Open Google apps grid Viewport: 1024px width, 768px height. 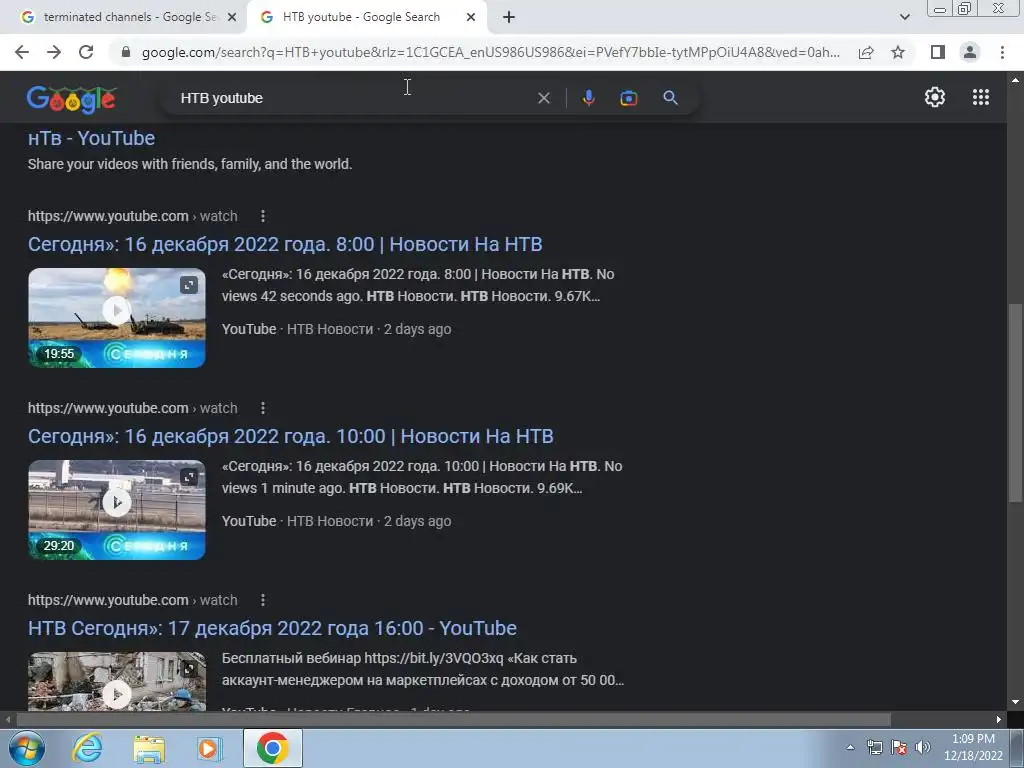click(x=981, y=97)
